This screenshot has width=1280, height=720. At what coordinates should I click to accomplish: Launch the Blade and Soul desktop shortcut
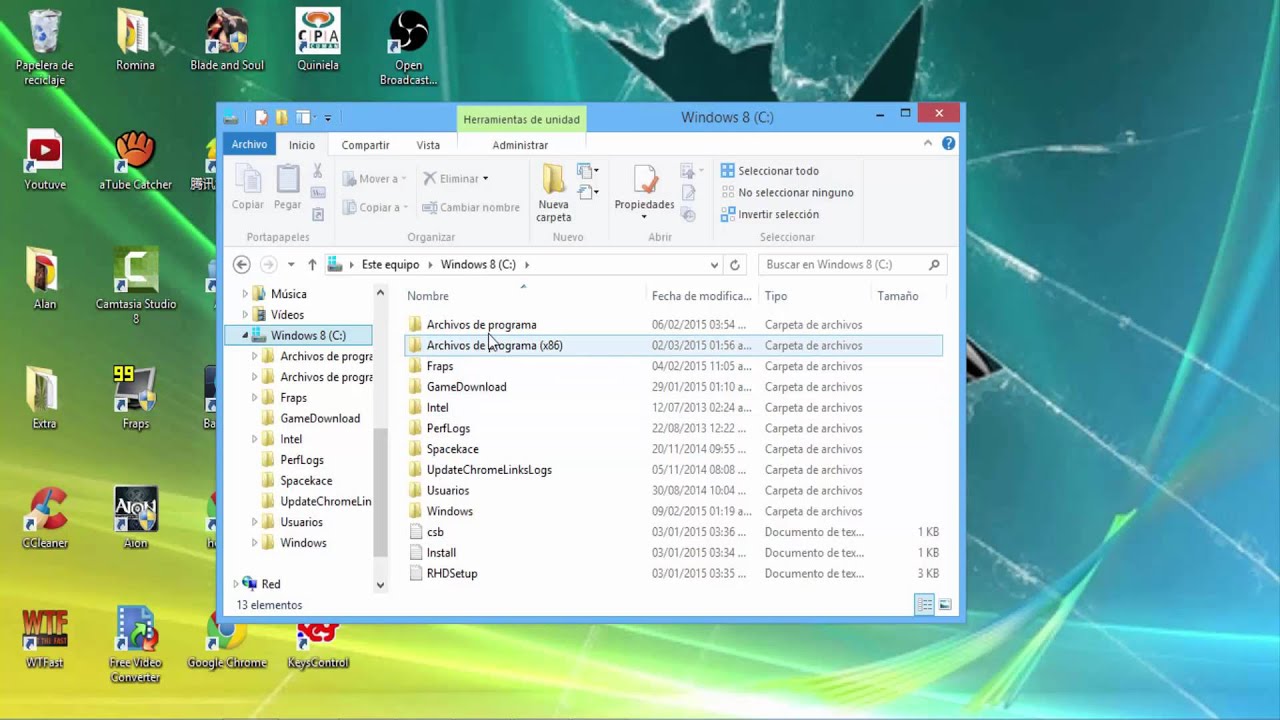point(227,40)
